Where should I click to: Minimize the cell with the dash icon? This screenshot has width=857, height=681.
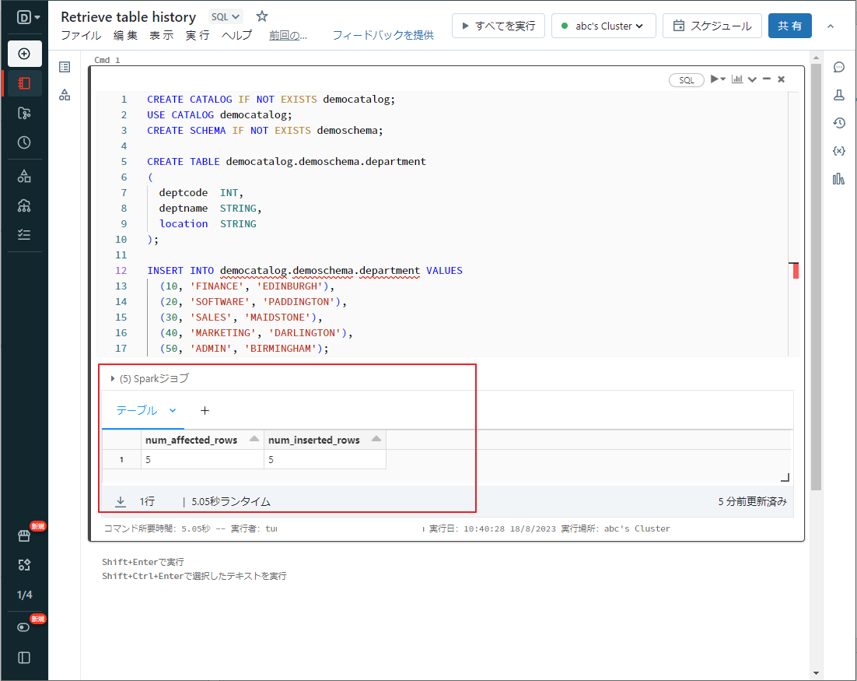click(x=767, y=80)
